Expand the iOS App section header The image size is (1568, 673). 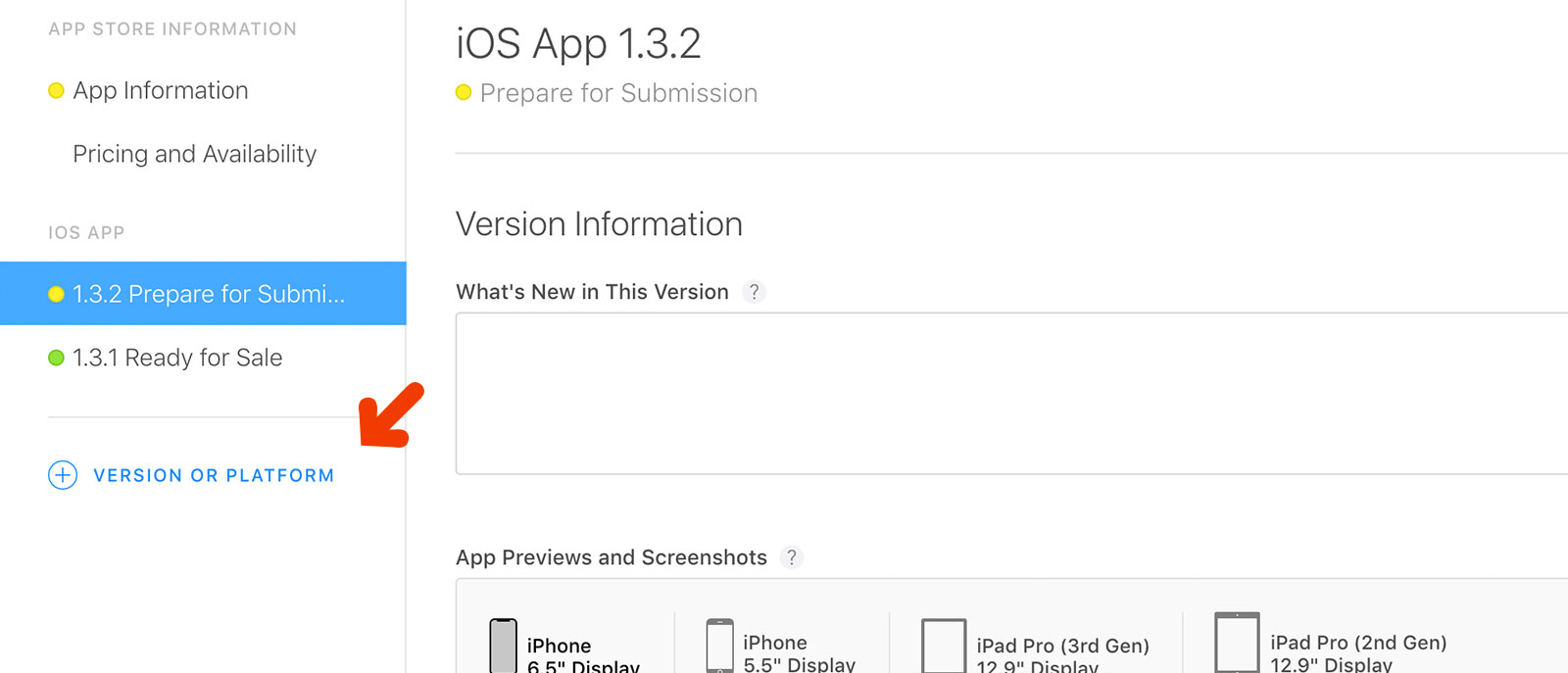point(85,232)
